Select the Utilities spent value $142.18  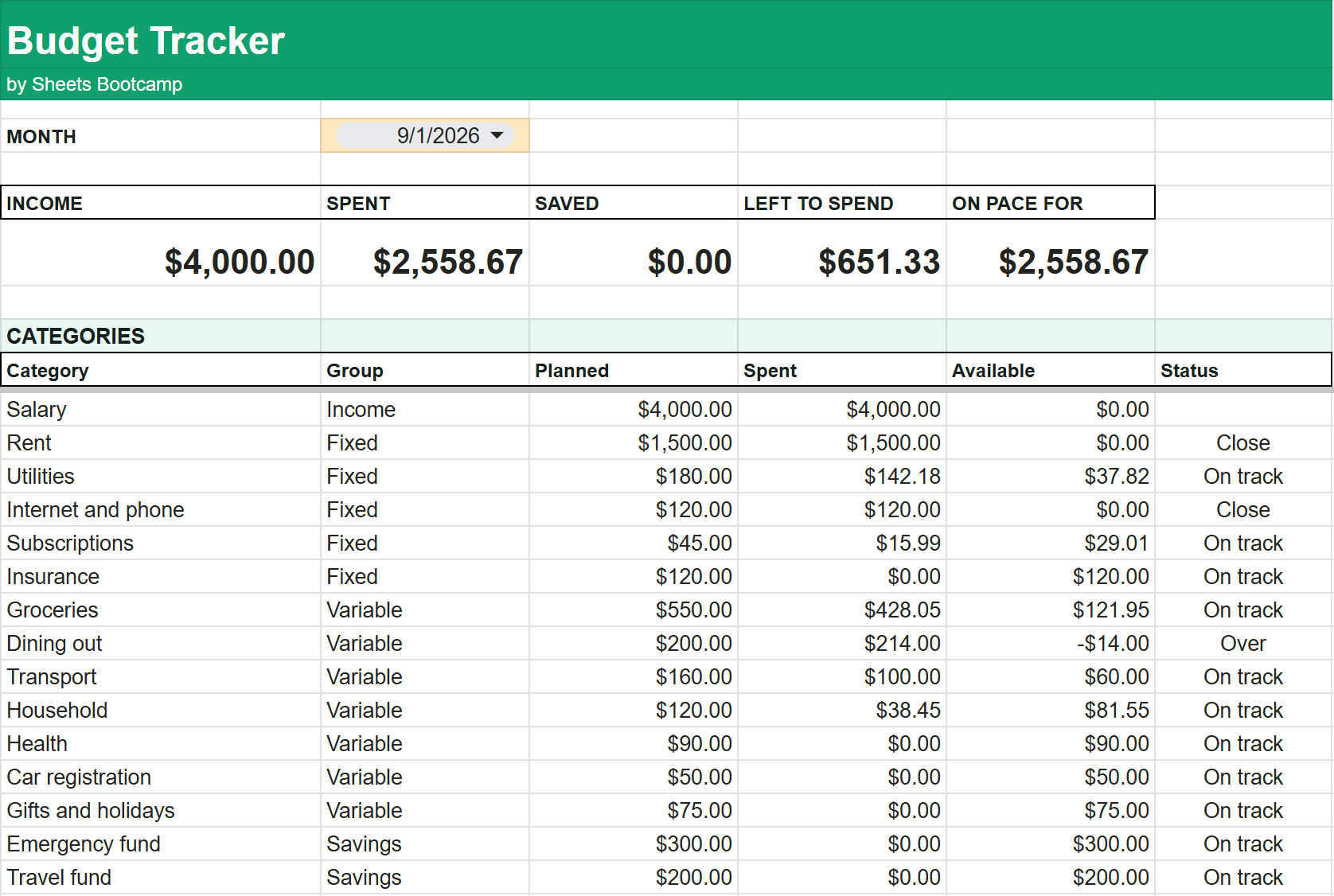[842, 476]
